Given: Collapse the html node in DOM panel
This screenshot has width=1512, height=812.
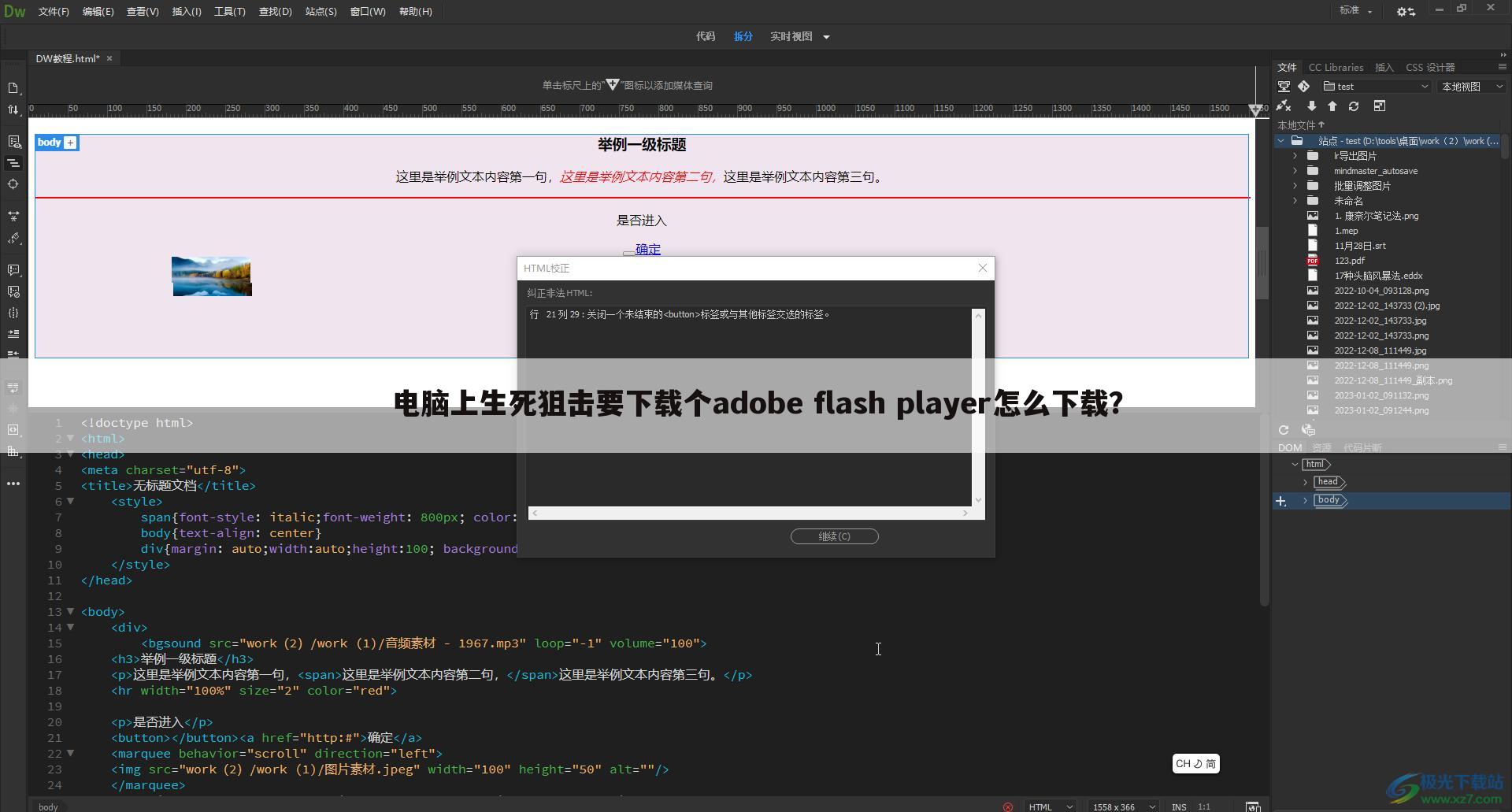Looking at the screenshot, I should pos(1295,465).
